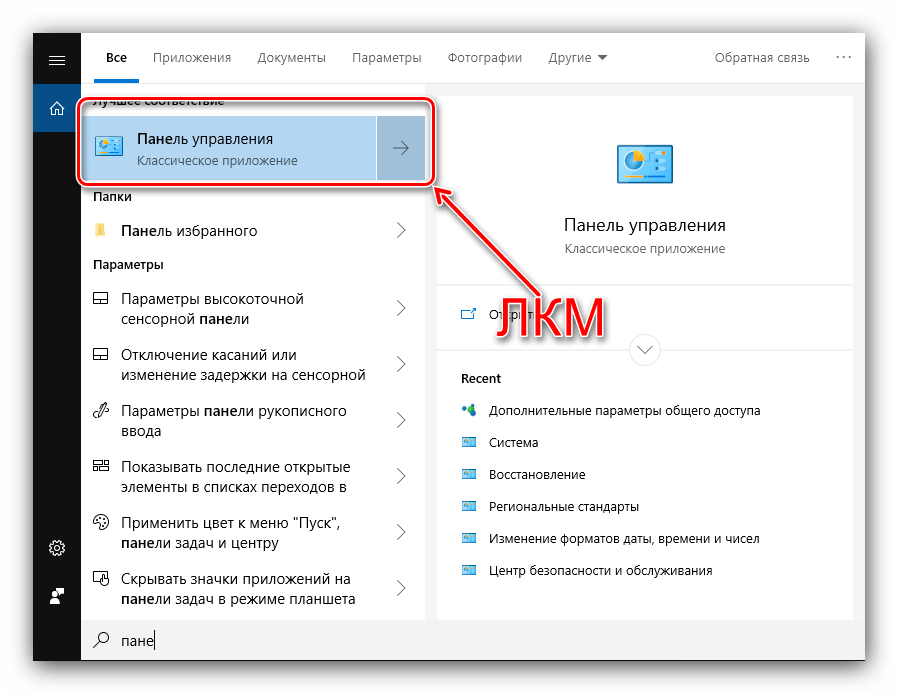
Task: Click the Панель избранного folder icon
Action: coord(100,230)
